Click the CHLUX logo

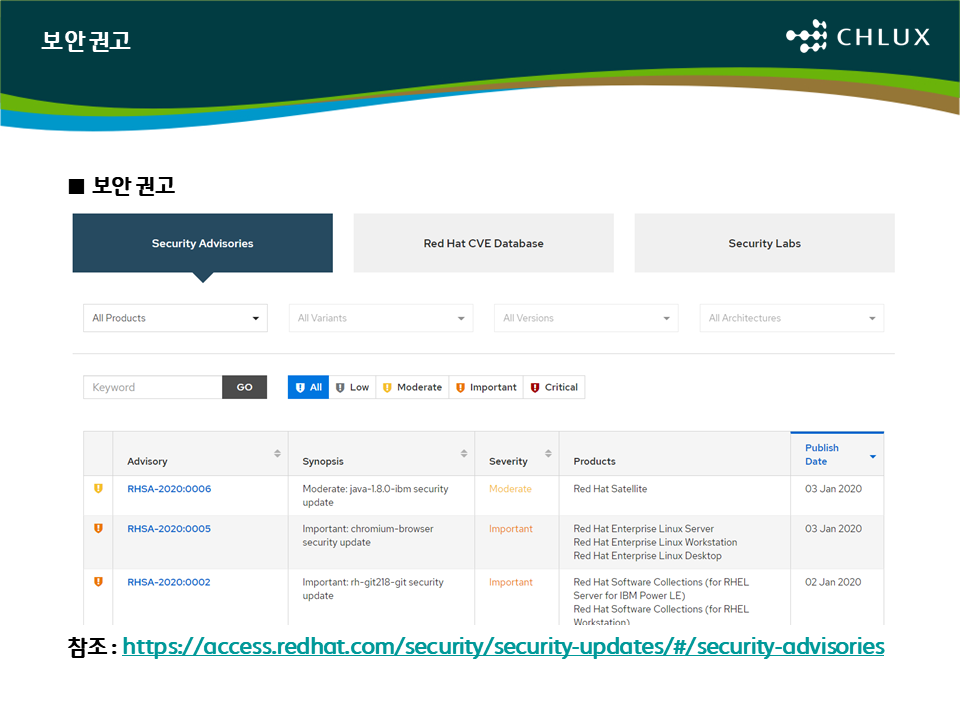pyautogui.click(x=858, y=36)
